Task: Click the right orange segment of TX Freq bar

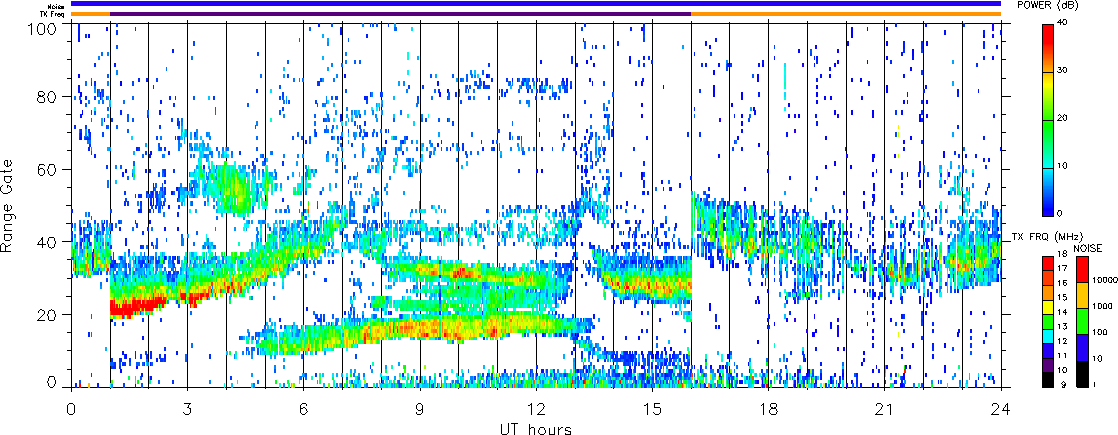Action: click(846, 13)
